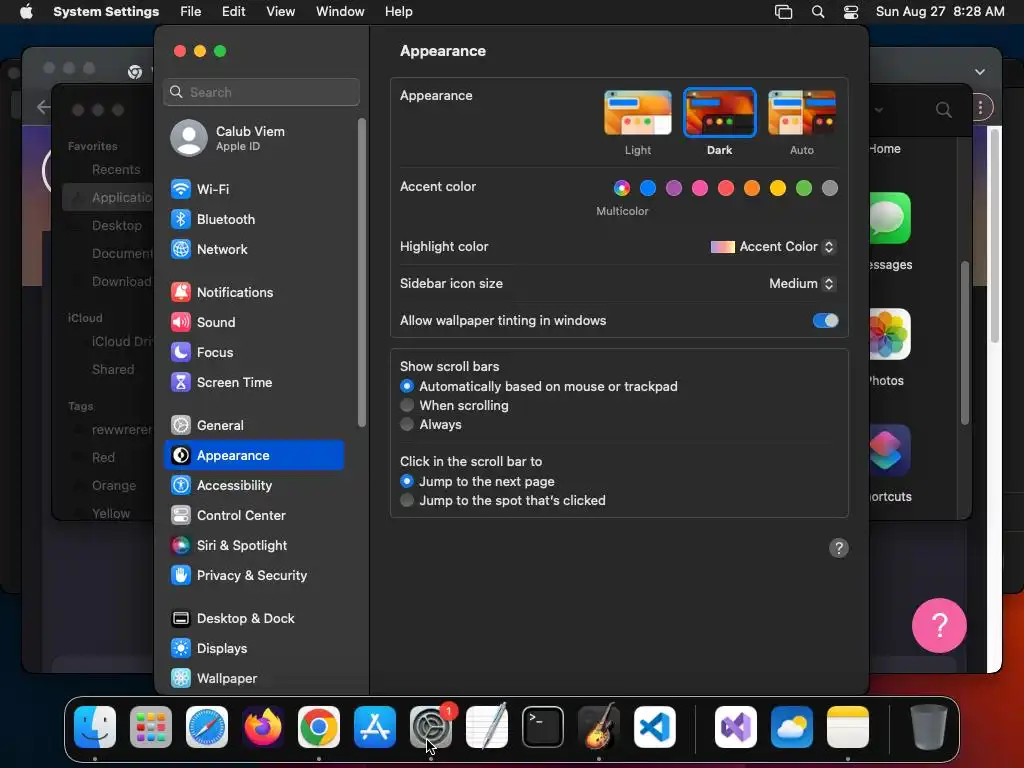Open the Edit menu
The height and width of the screenshot is (768, 1024).
pyautogui.click(x=233, y=12)
